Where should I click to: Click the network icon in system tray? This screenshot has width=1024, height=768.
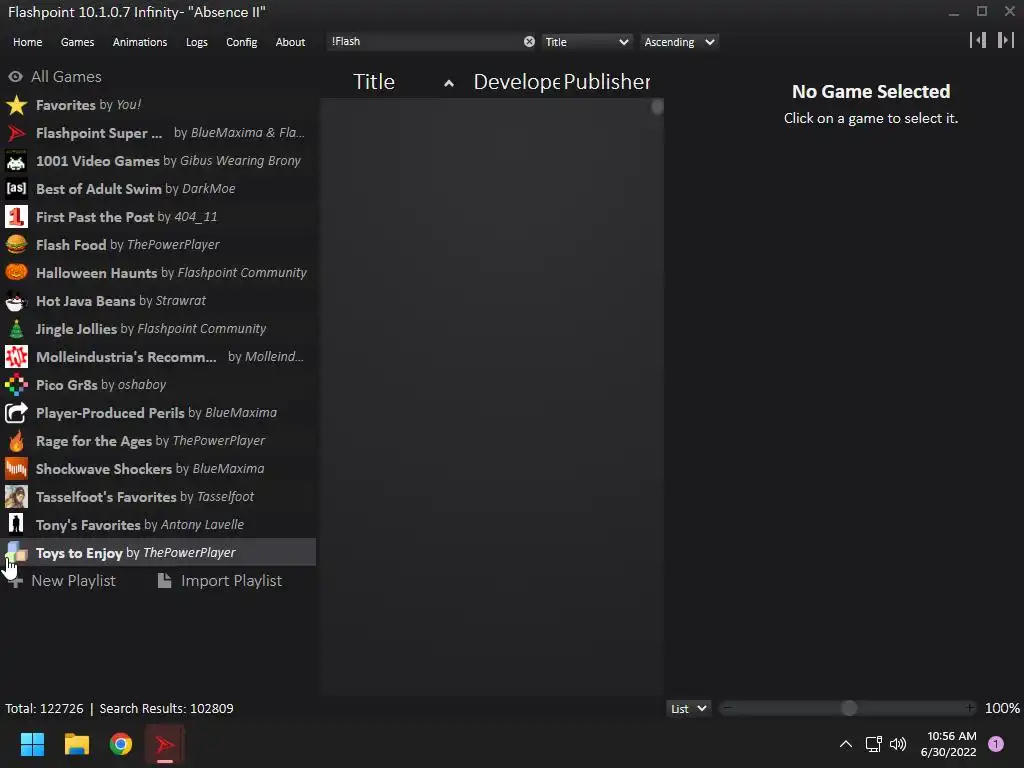coord(873,744)
